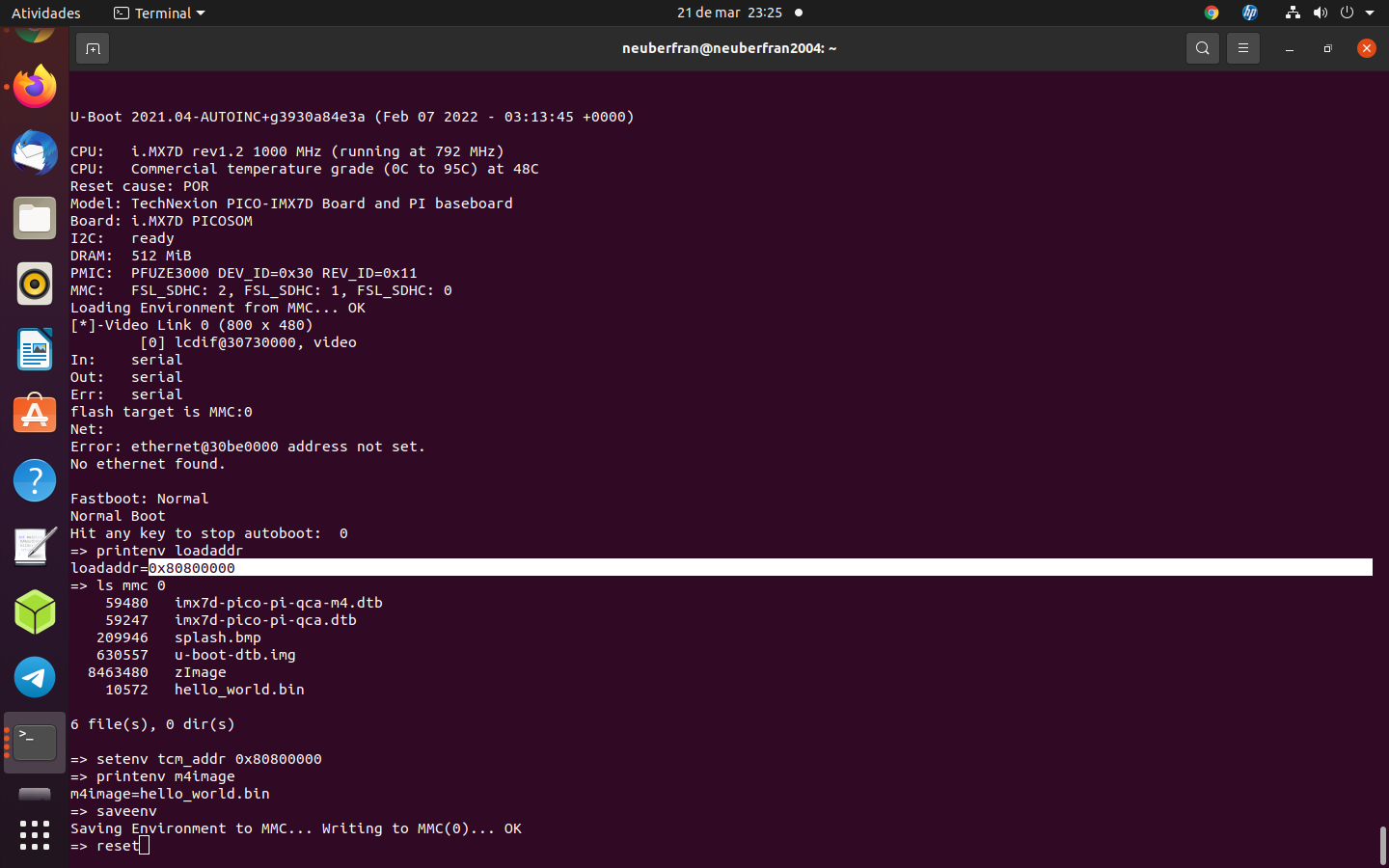Screen dimensions: 1389x868
Task: Select the Terminal icon in dock
Action: 35,743
